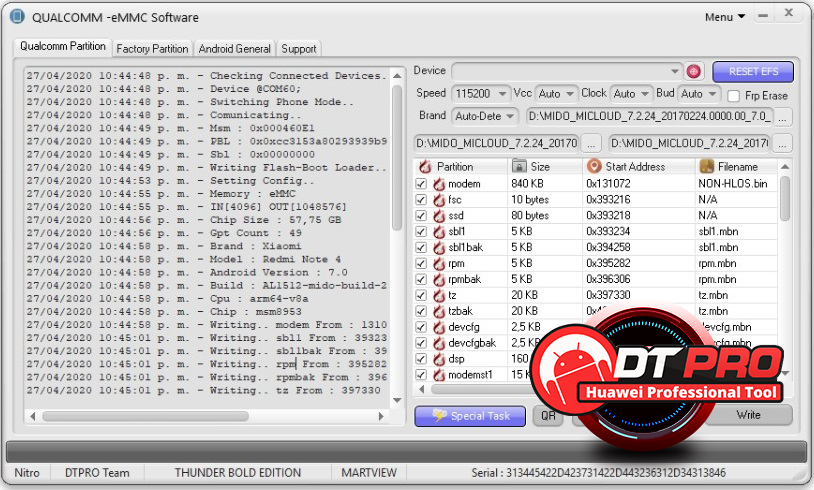The height and width of the screenshot is (490, 814).
Task: Click the Filename column header icon
Action: tap(707, 166)
